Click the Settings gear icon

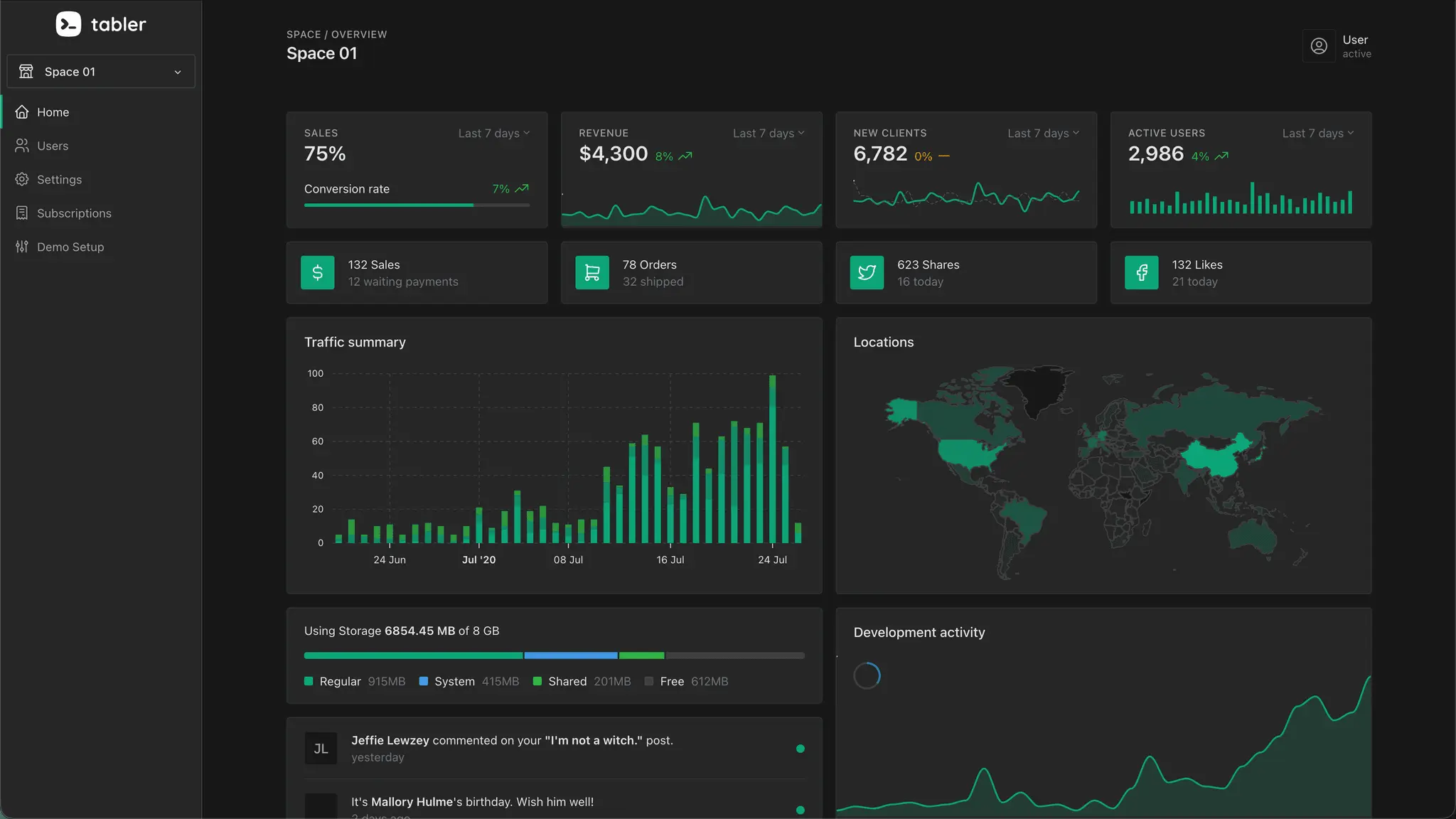tap(22, 179)
